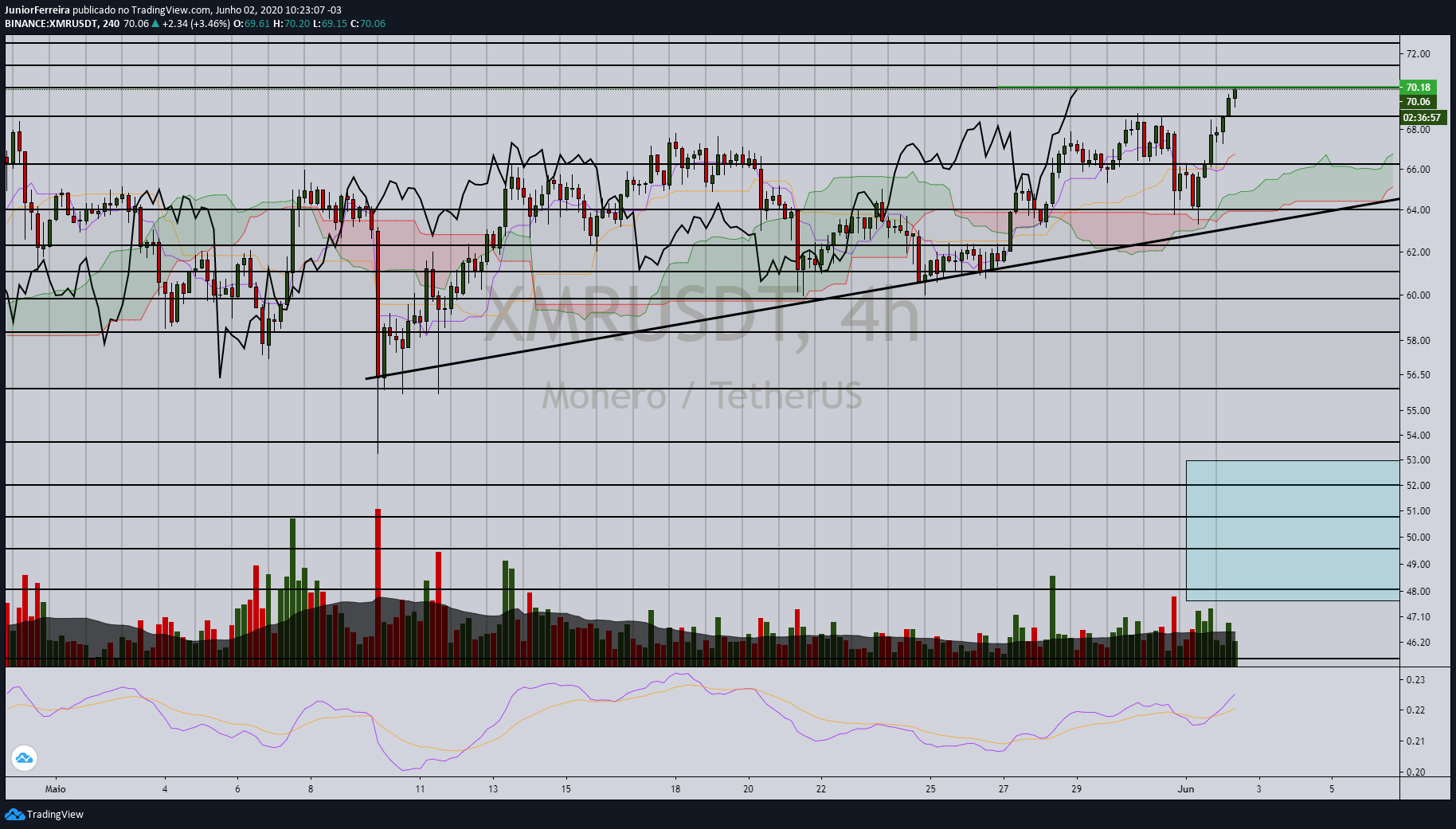The image size is (1456, 829).
Task: Open JuniorFerreira author name
Action: 37,10
